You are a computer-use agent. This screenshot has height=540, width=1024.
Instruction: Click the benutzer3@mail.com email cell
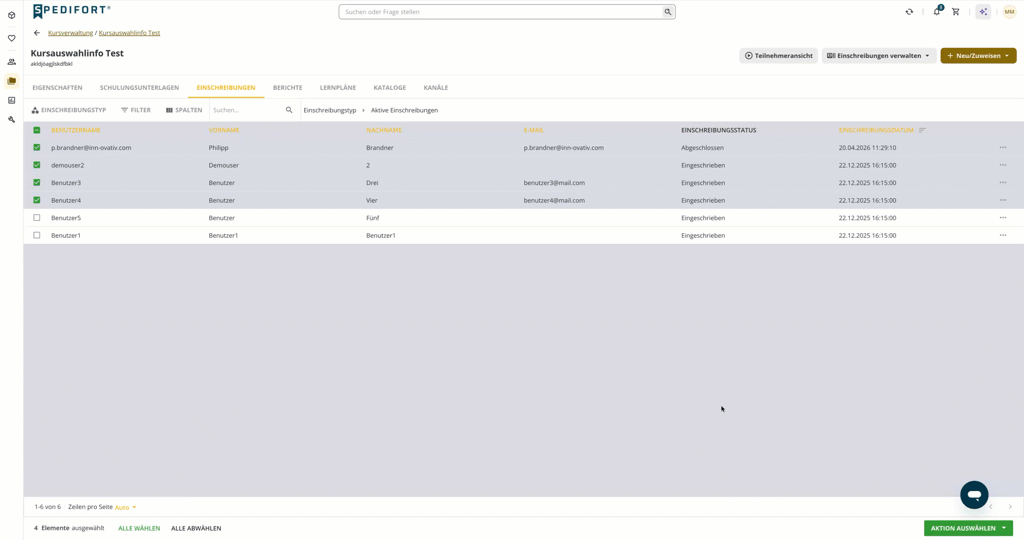click(554, 183)
